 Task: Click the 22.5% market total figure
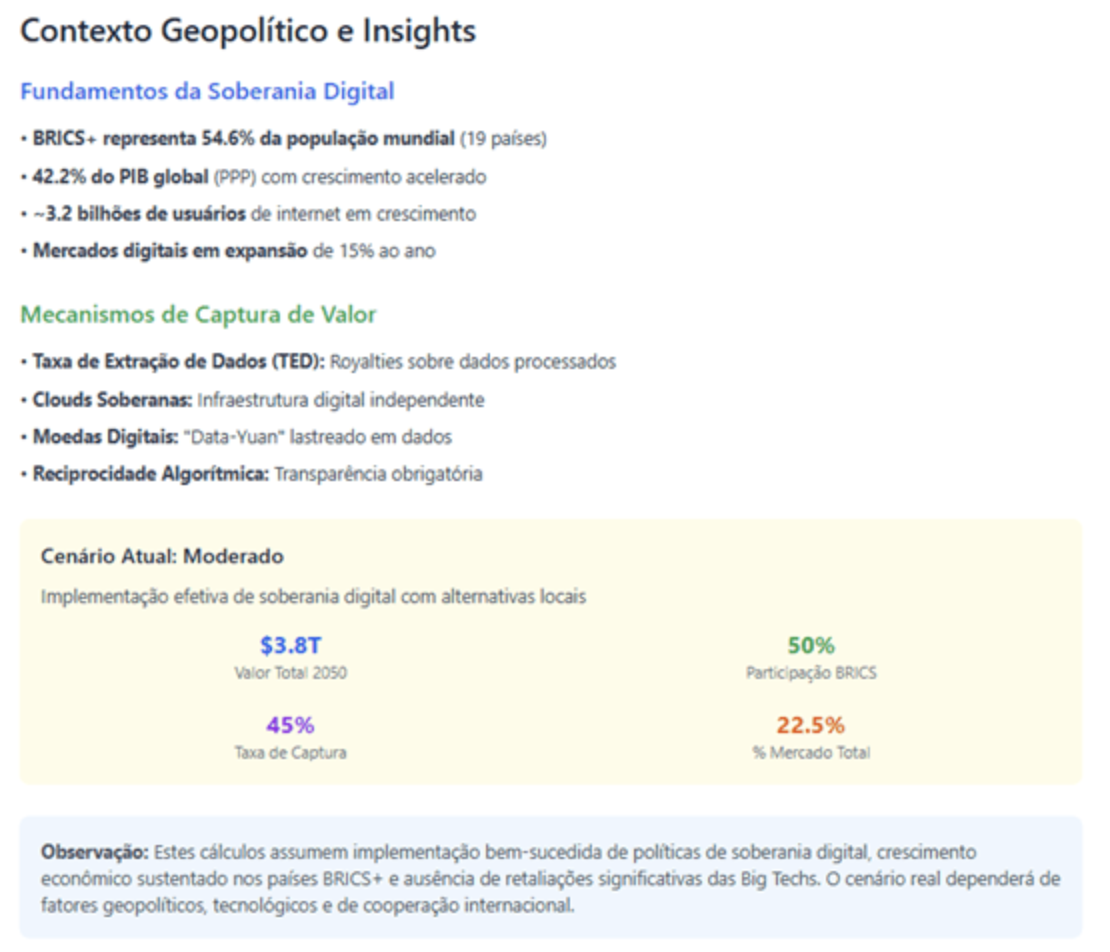(x=811, y=726)
